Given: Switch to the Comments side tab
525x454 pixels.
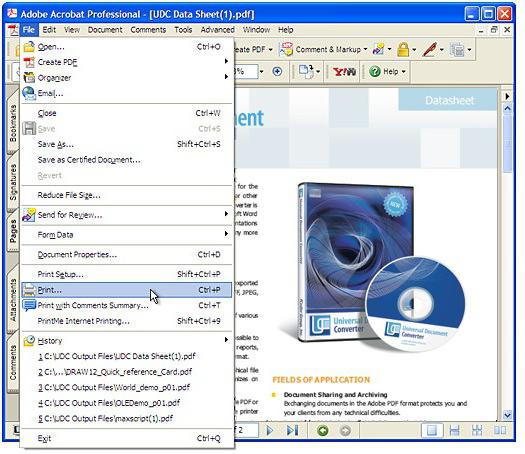Looking at the screenshot, I should [x=13, y=363].
